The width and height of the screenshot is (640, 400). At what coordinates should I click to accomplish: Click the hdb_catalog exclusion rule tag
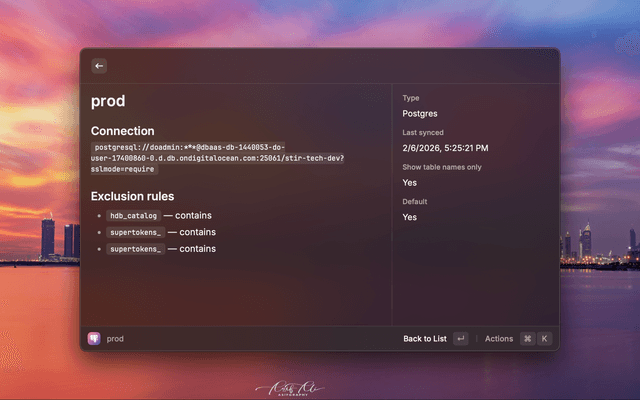click(x=134, y=216)
